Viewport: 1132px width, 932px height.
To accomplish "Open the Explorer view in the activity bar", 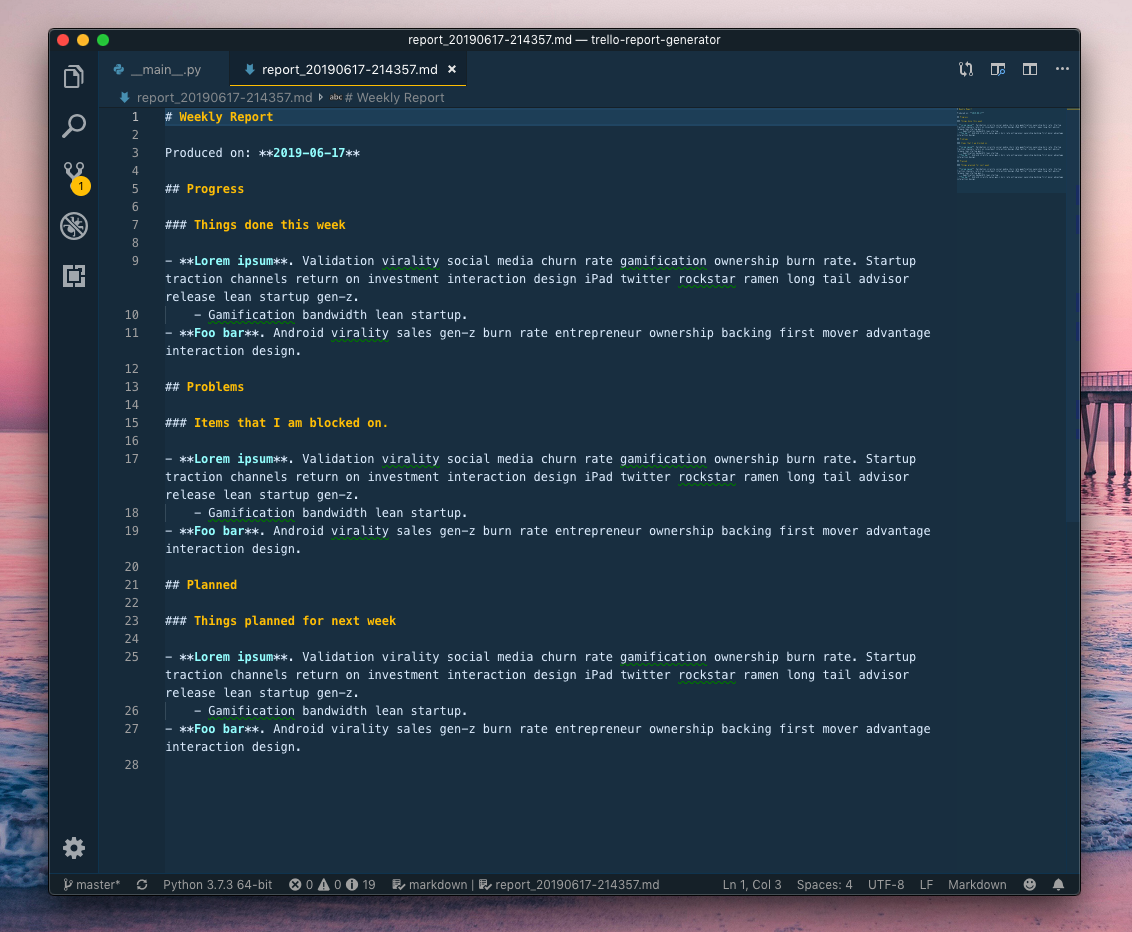I will click(74, 77).
